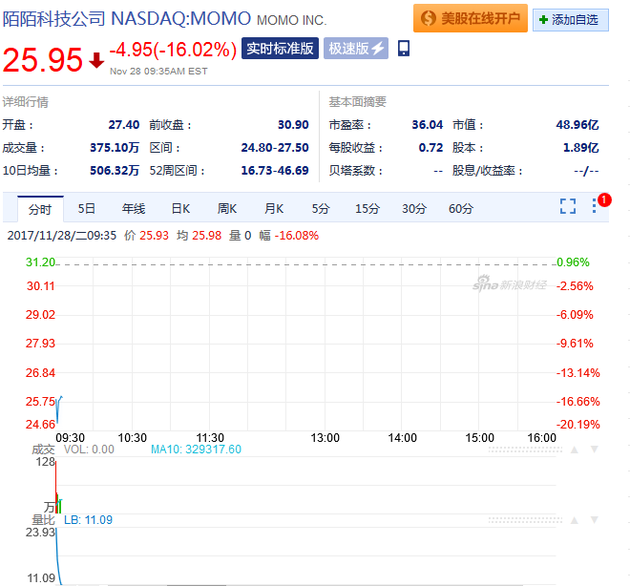Image resolution: width=630 pixels, height=586 pixels.
Task: Switch to 日K chart tab
Action: point(181,209)
